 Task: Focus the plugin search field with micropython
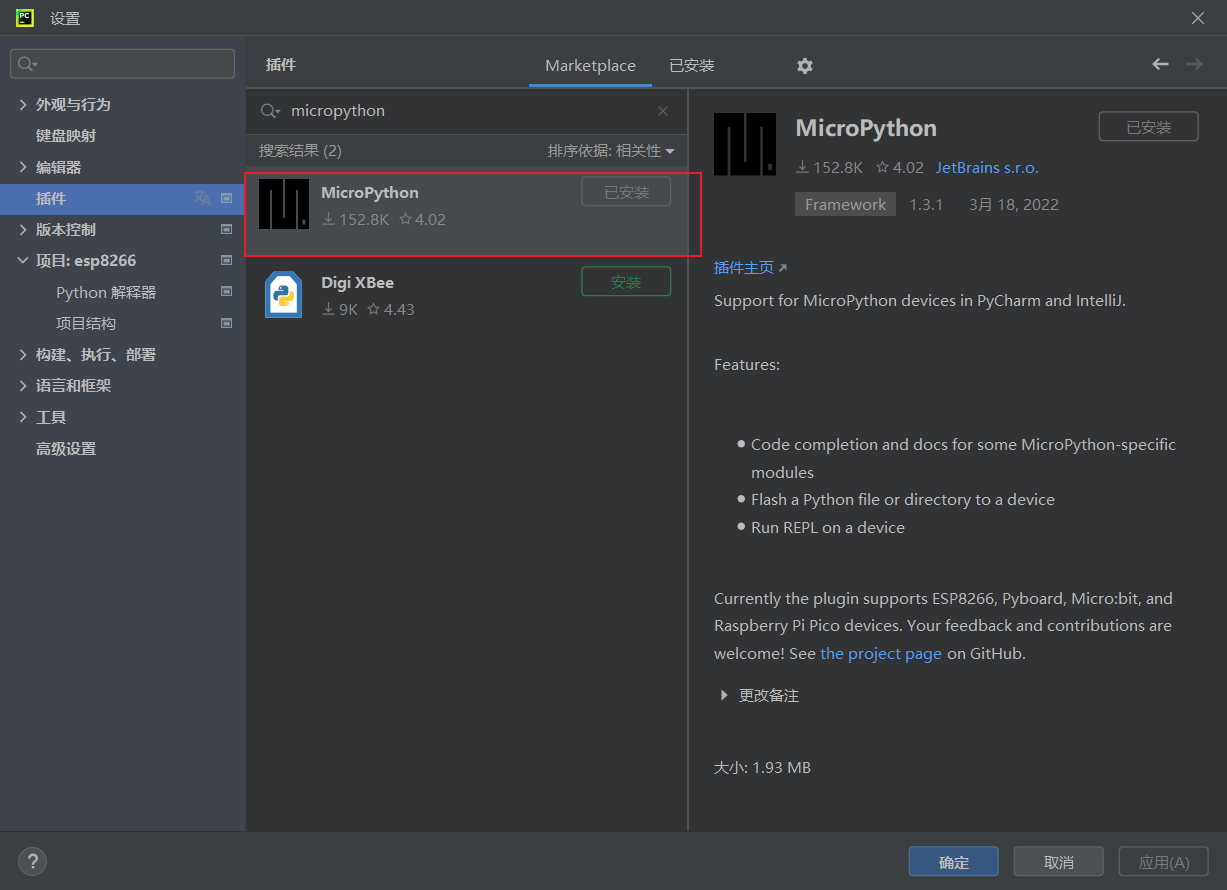[466, 111]
